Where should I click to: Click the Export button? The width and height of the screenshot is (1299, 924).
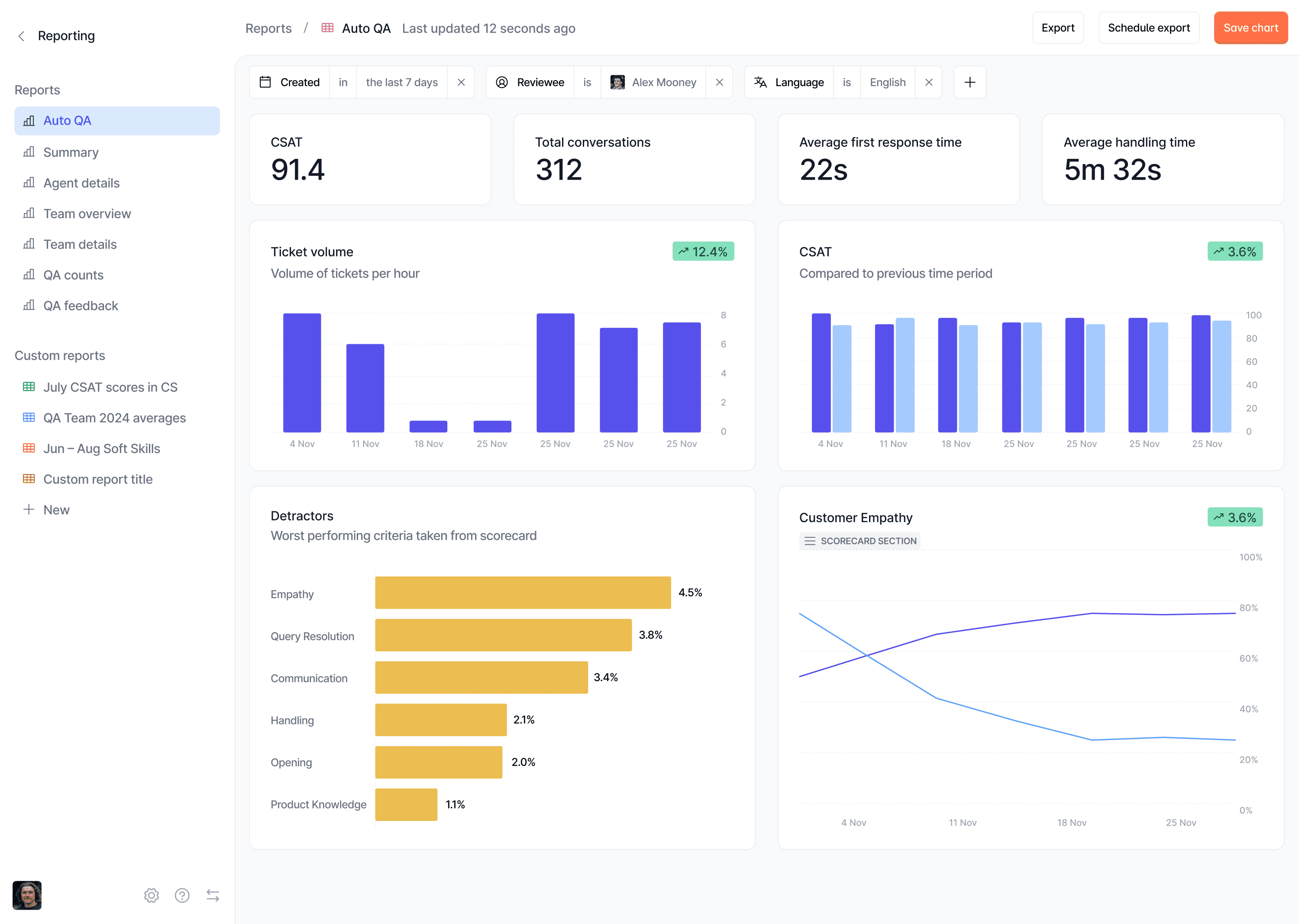click(1057, 28)
